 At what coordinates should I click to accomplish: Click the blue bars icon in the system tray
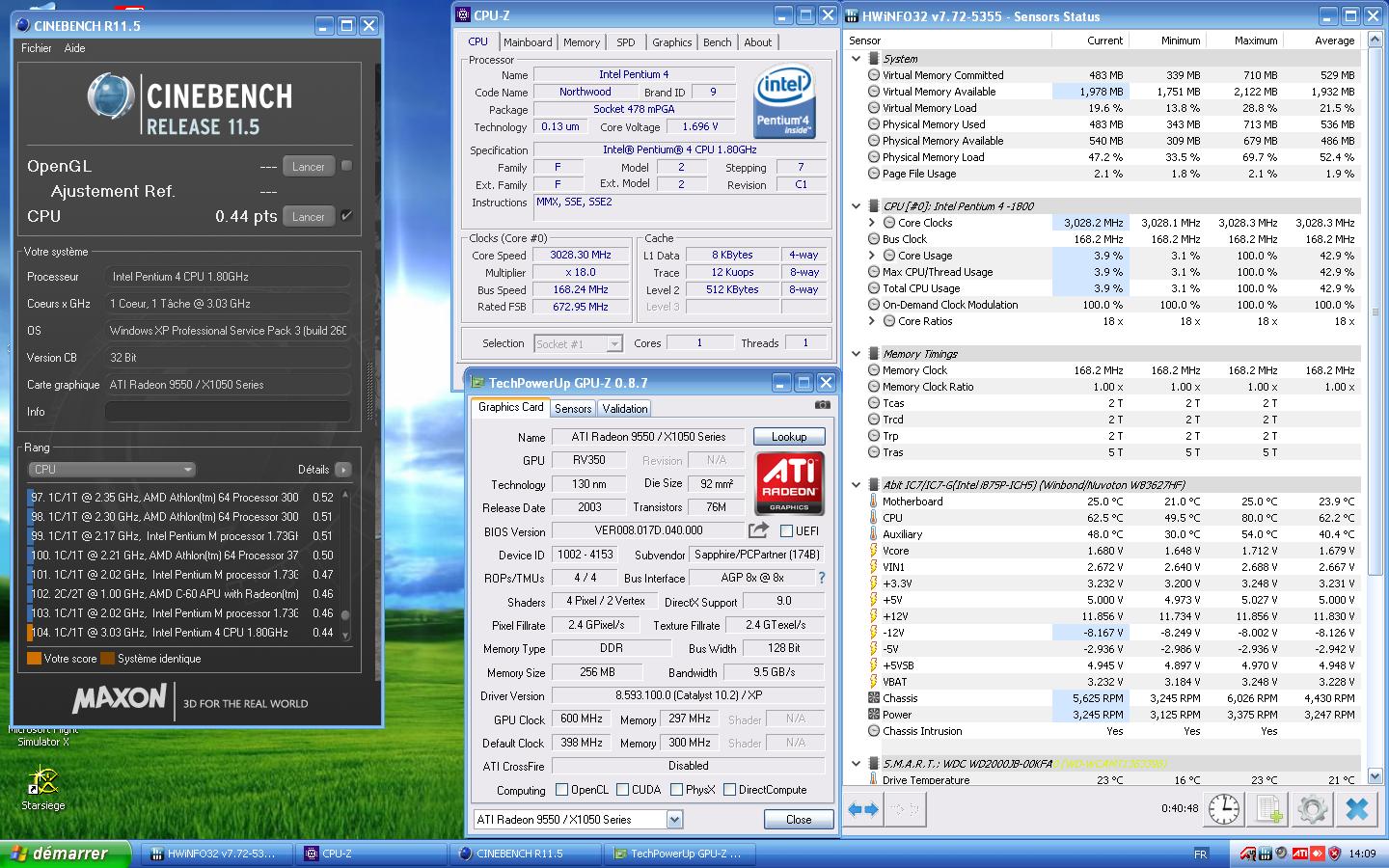click(x=1266, y=854)
